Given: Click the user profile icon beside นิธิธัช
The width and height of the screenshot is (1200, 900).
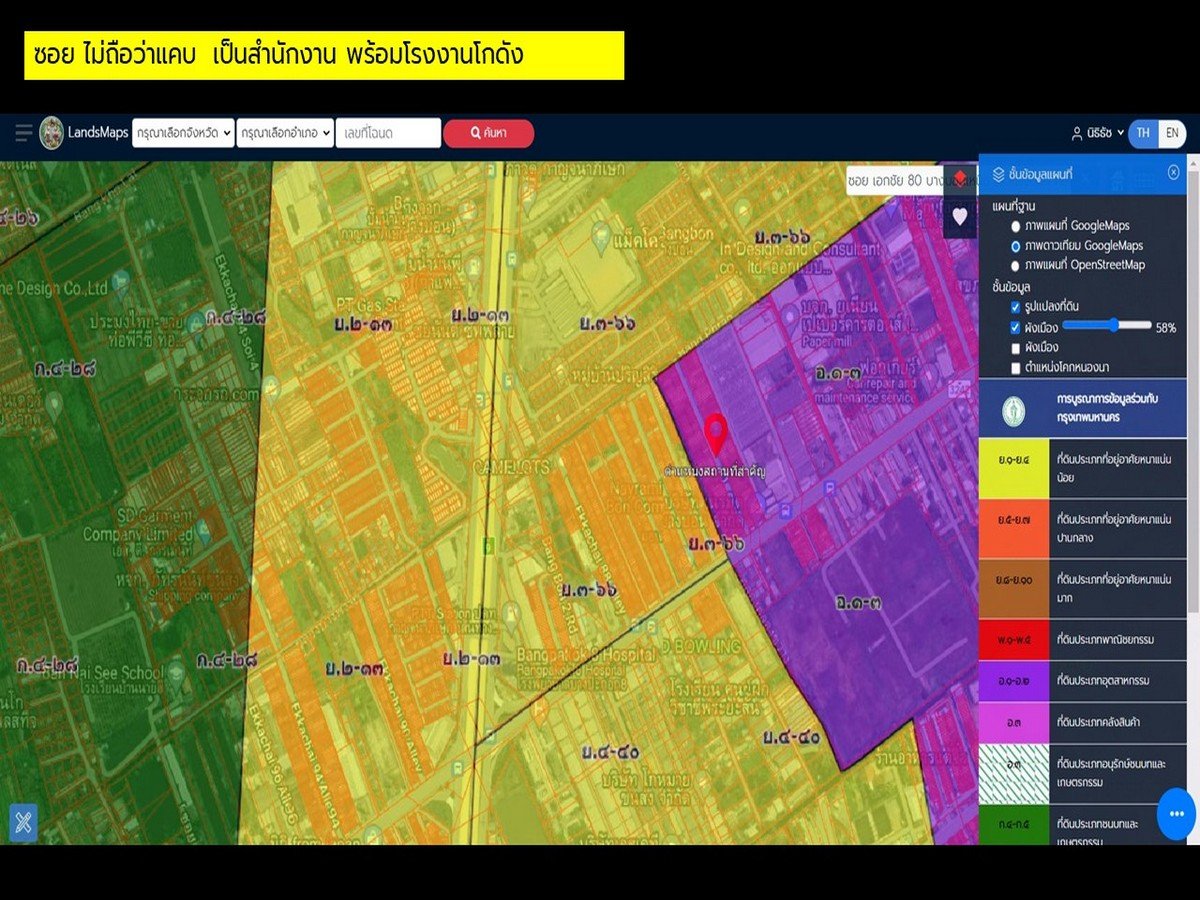Looking at the screenshot, I should click(x=1077, y=133).
